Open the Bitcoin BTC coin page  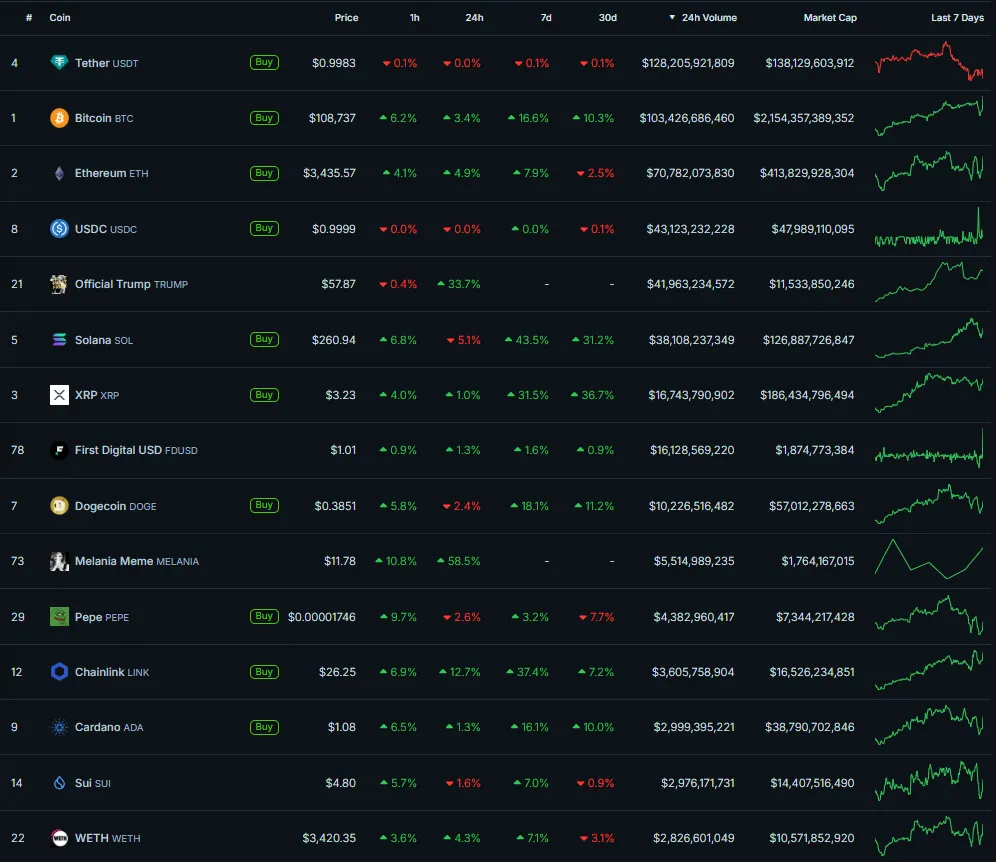pyautogui.click(x=104, y=118)
